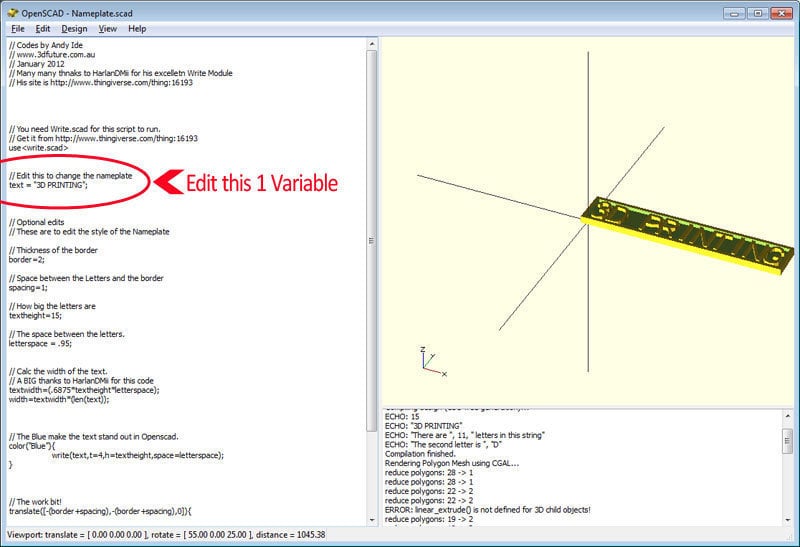The height and width of the screenshot is (547, 800).
Task: Open the Design menu
Action: click(x=74, y=29)
